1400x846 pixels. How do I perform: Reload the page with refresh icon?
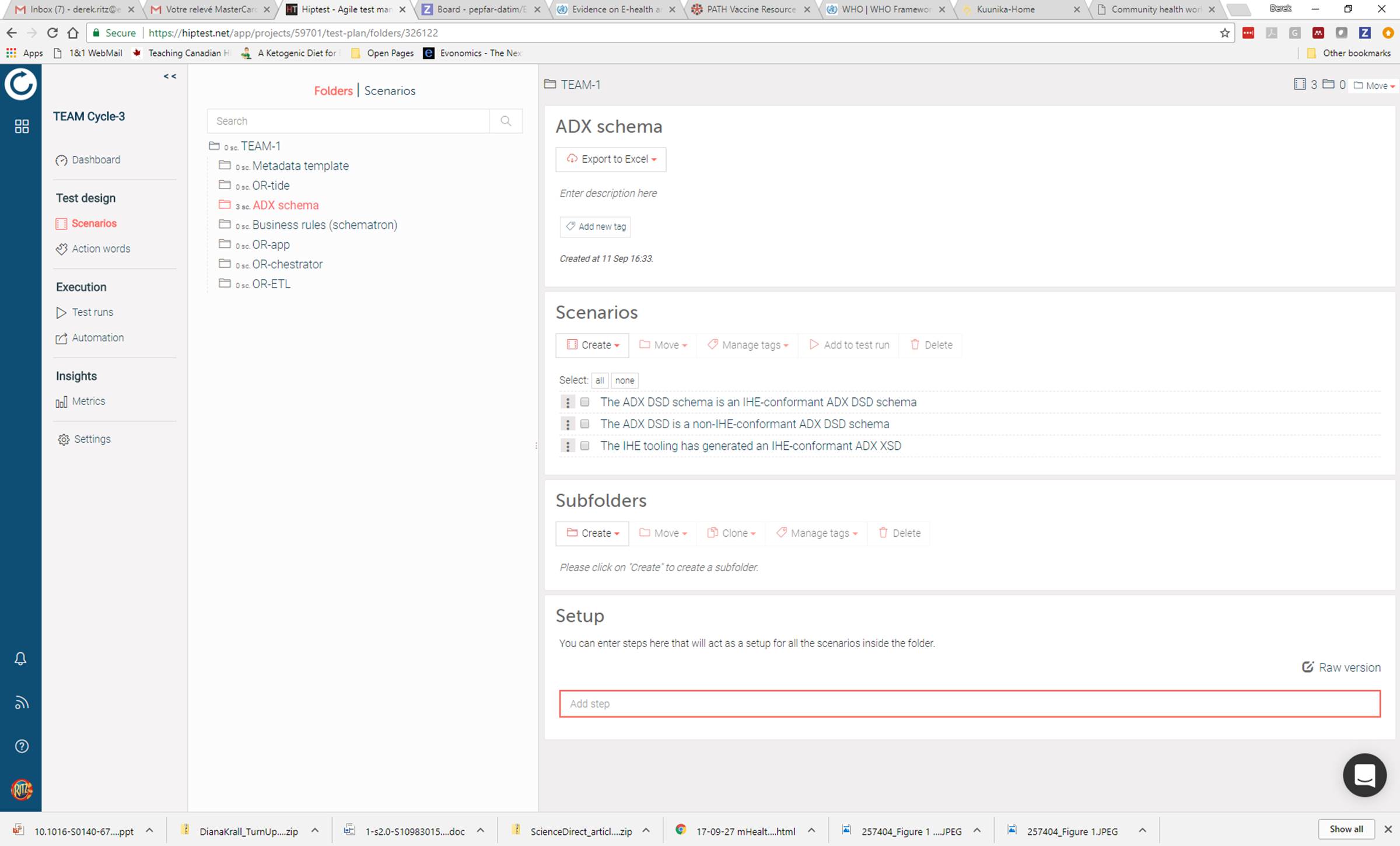click(x=52, y=33)
